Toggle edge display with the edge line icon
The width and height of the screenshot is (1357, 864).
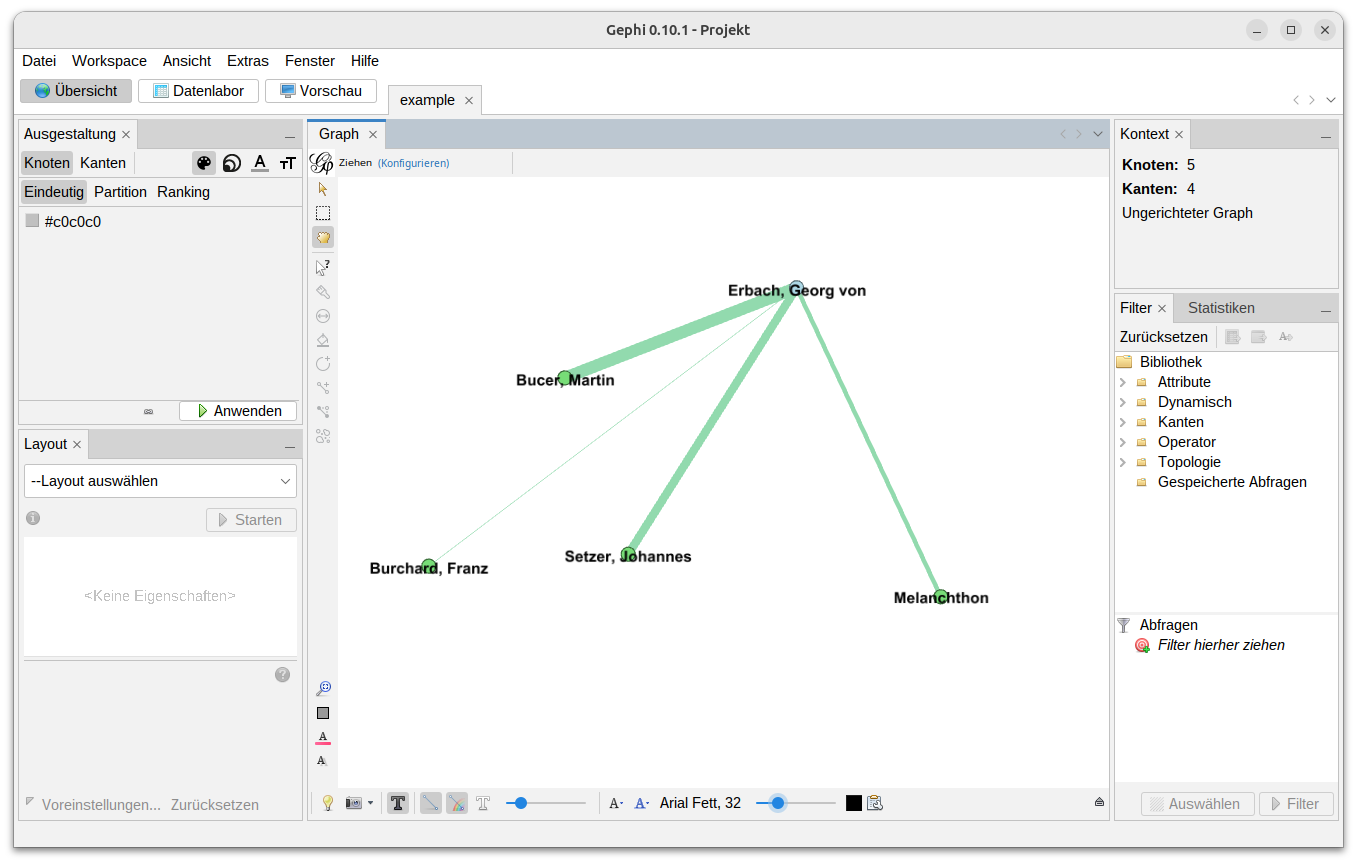pos(430,802)
